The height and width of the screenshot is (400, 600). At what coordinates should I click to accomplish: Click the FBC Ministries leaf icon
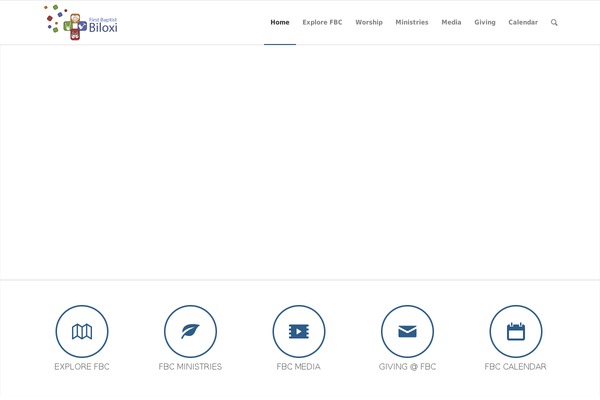pos(191,331)
